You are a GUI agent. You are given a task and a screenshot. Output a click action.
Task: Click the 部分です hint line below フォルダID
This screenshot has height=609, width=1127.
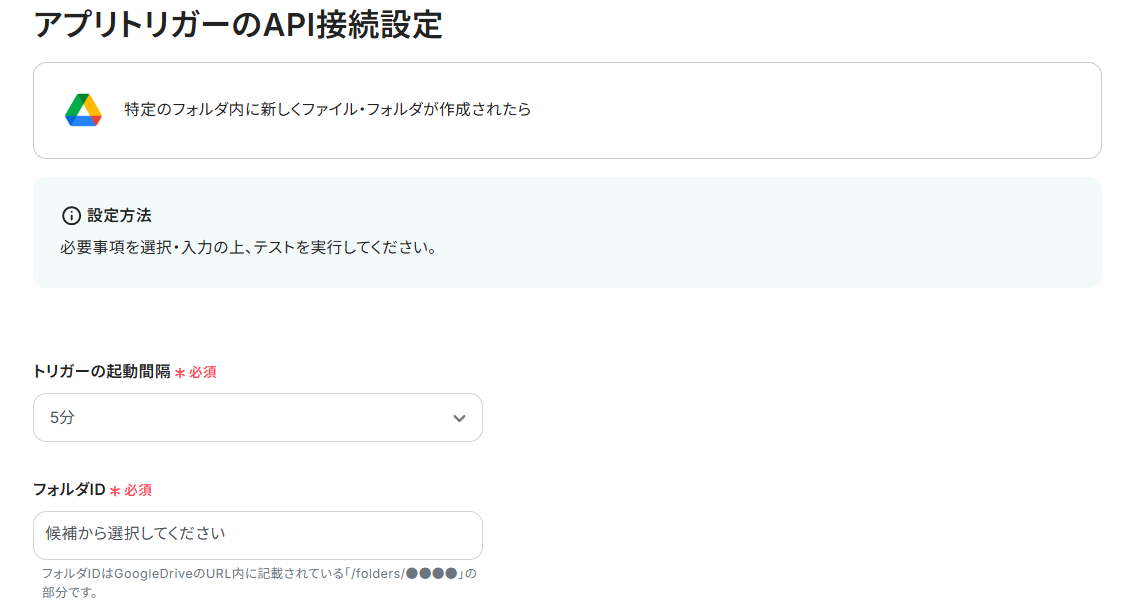click(70, 592)
